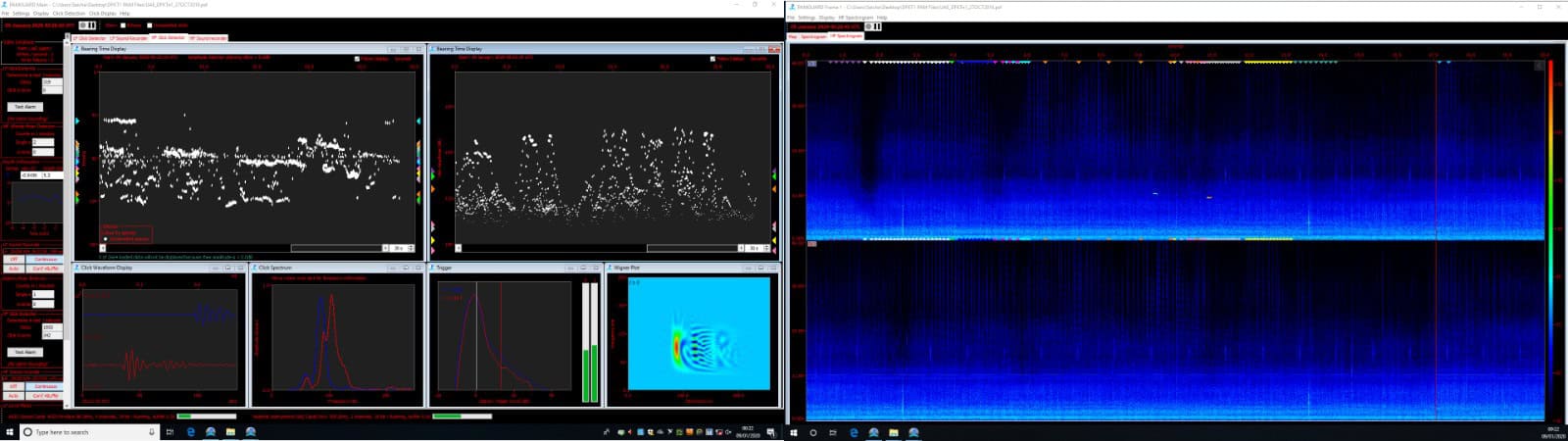Image resolution: width=1568 pixels, height=441 pixels.
Task: Click the record button in PAMGuard Main toolbar
Action: pos(82,25)
